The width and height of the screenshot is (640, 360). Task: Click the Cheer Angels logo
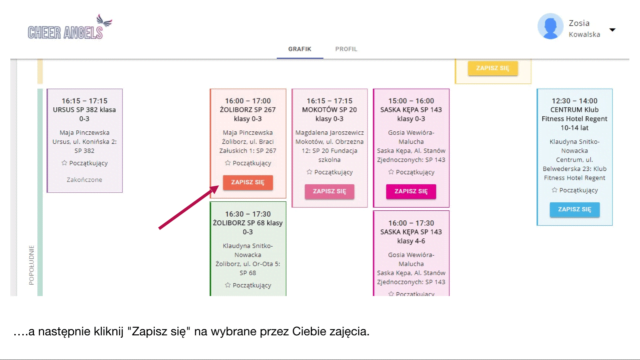tap(70, 28)
